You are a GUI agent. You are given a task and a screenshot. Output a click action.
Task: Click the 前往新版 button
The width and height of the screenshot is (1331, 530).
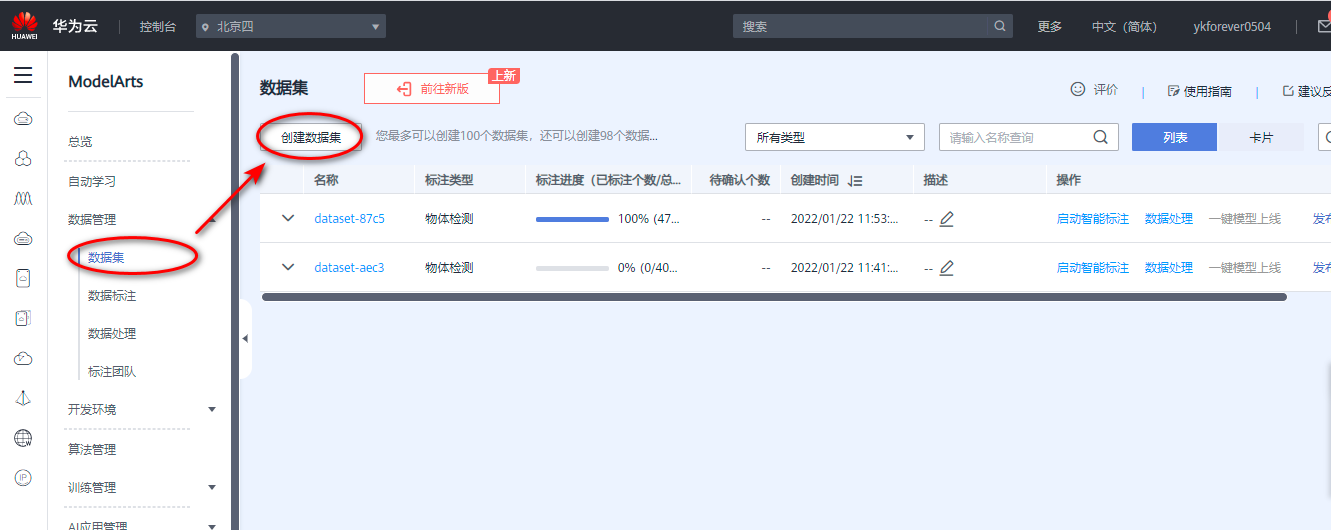coord(432,88)
